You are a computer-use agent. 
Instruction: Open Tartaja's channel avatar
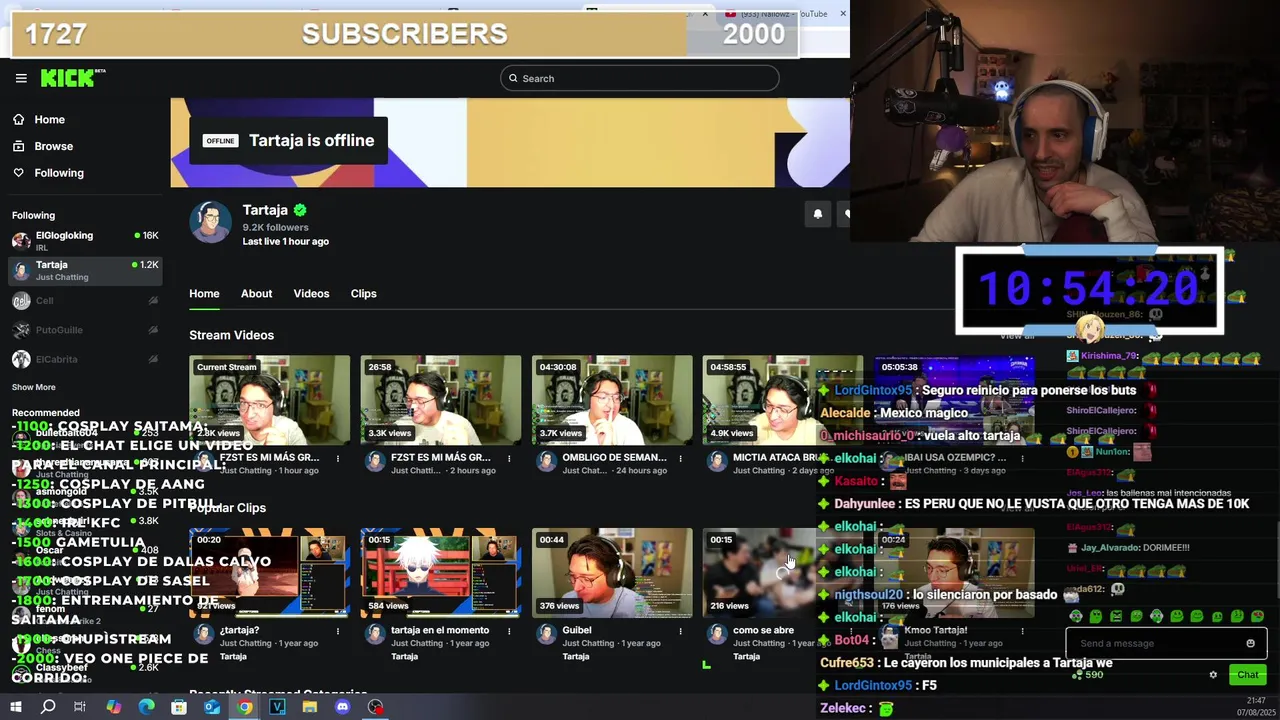tap(211, 222)
